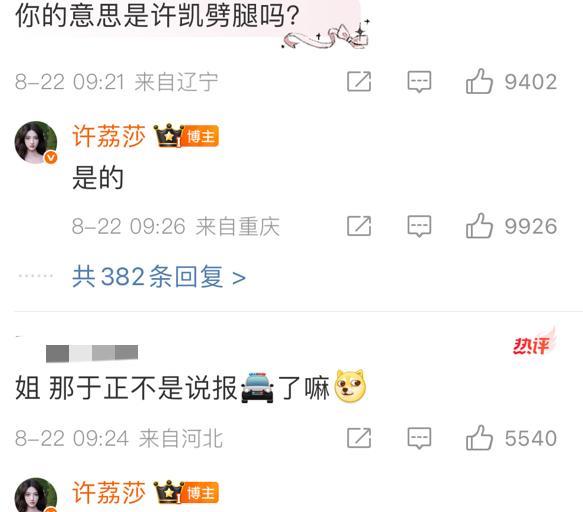
Task: Open the blurred username of the 河北 commenter
Action: (x=92, y=353)
